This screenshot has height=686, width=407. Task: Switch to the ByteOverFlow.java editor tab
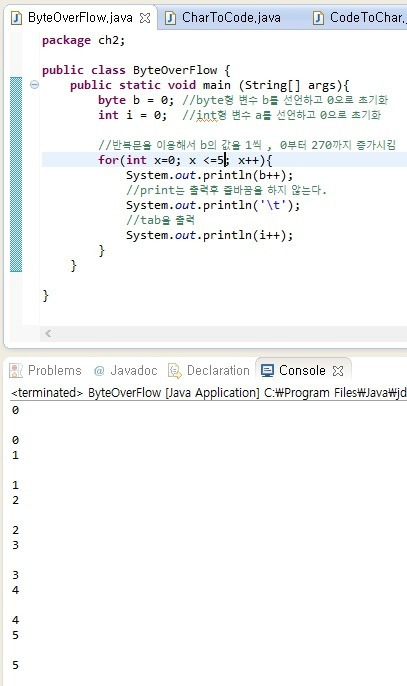click(80, 18)
